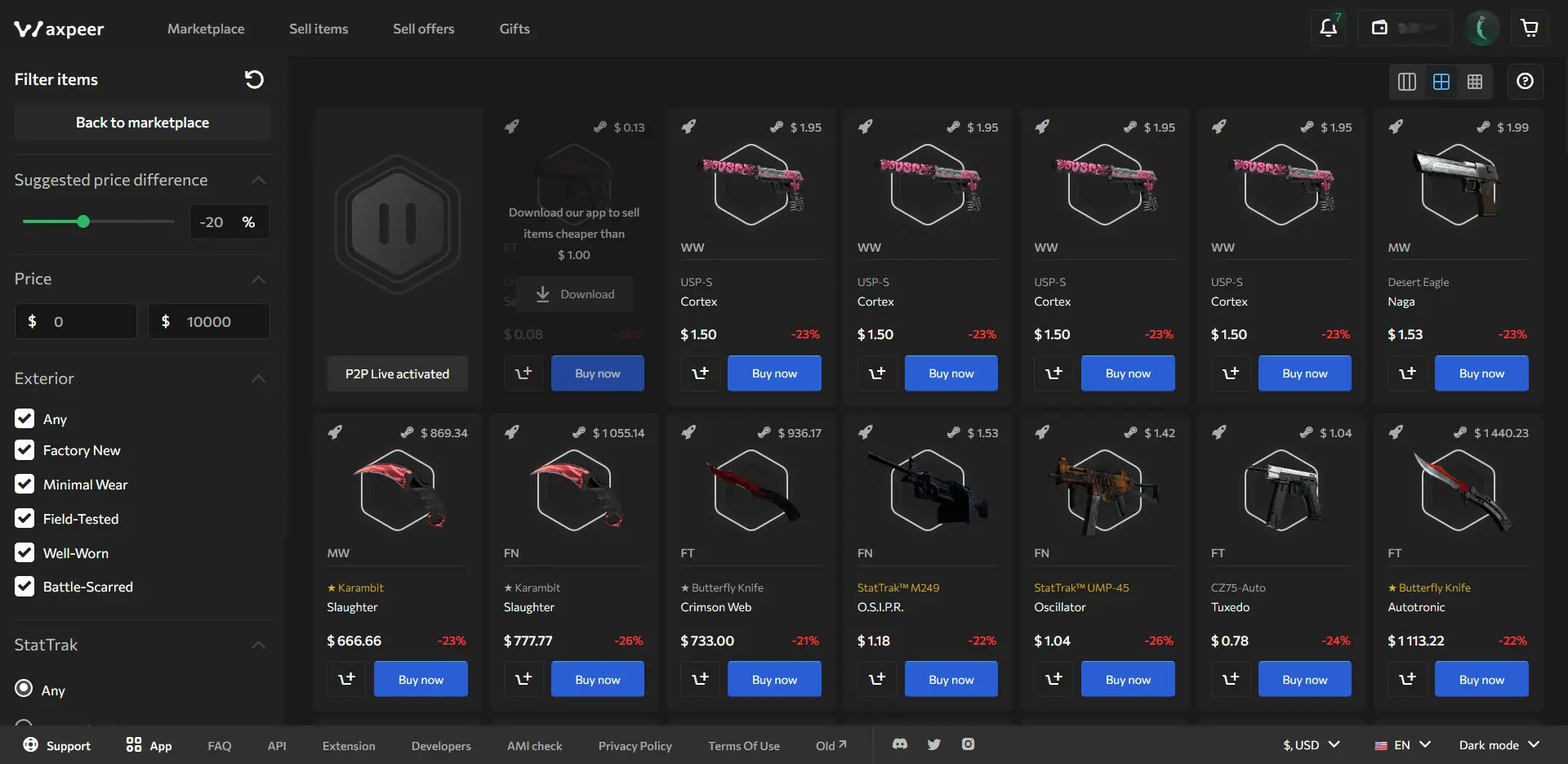Open the EN language dropdown
This screenshot has height=764, width=1568.
point(1402,745)
